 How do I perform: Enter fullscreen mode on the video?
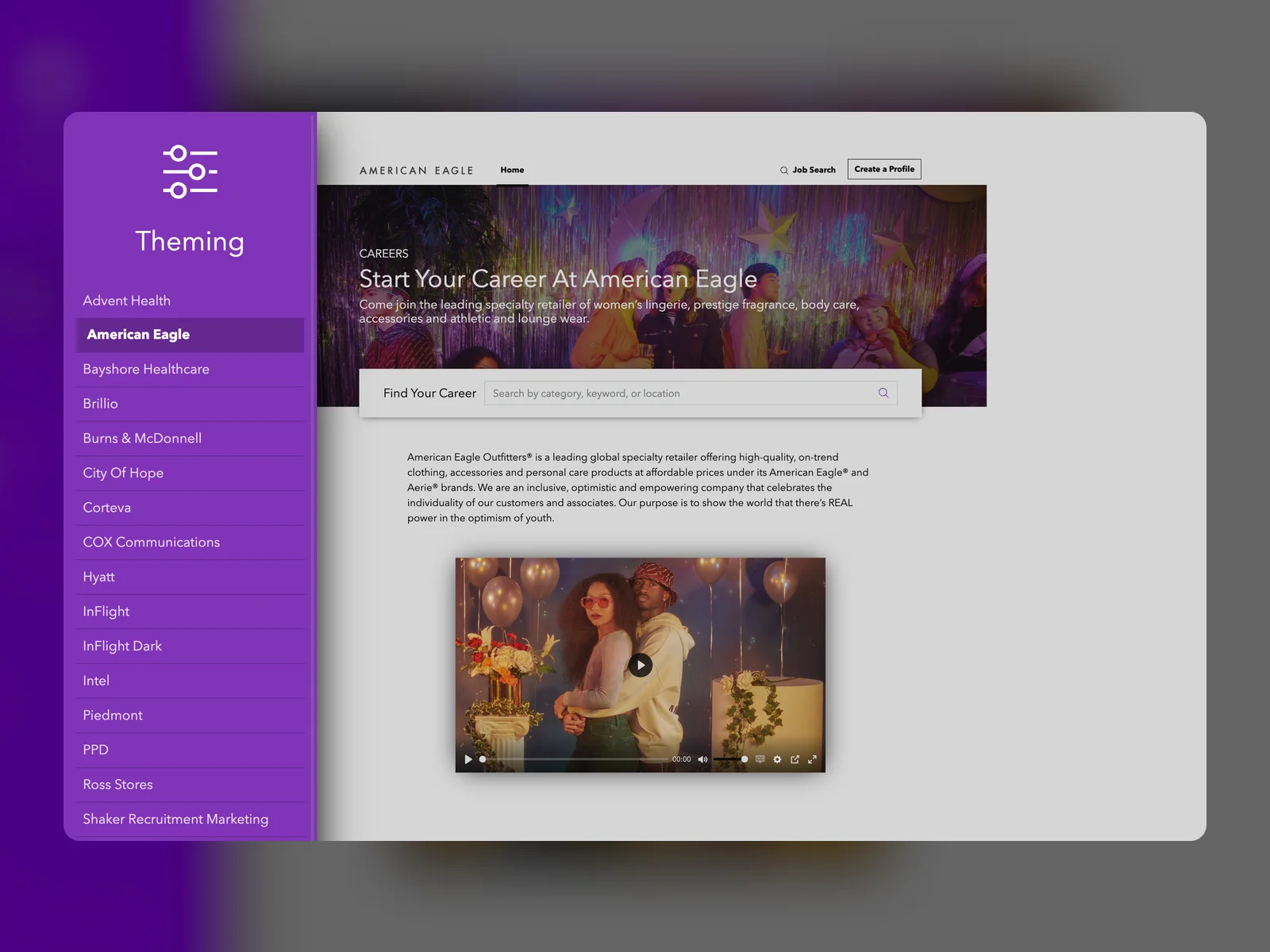point(812,759)
